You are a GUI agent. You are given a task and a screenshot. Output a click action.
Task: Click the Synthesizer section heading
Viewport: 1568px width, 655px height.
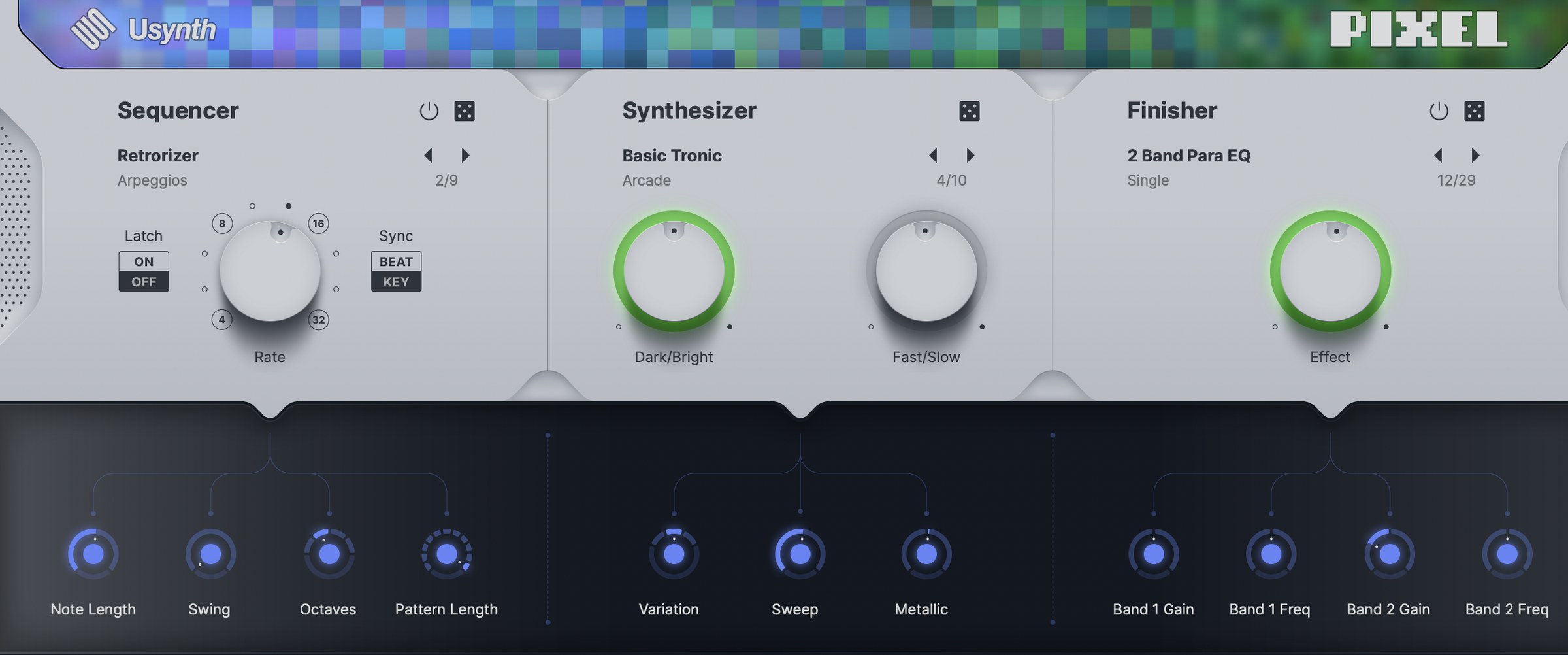point(689,110)
